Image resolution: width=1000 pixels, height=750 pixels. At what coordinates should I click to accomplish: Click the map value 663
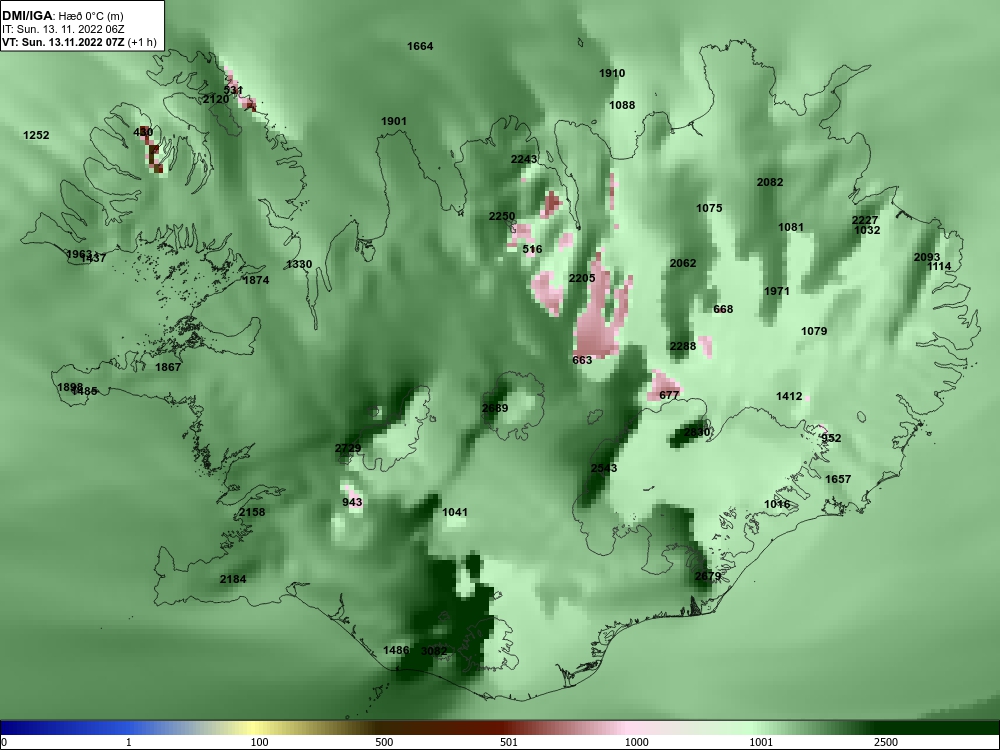[x=582, y=360]
